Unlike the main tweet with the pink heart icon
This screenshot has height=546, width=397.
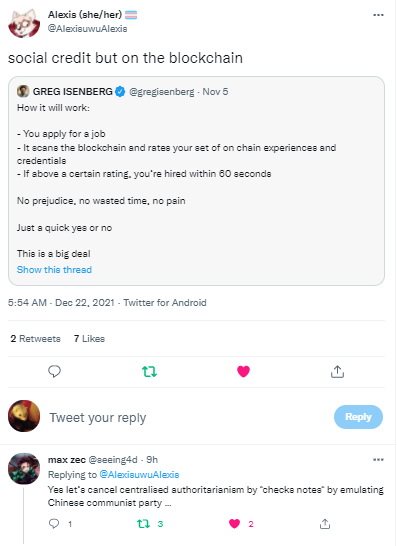243,372
